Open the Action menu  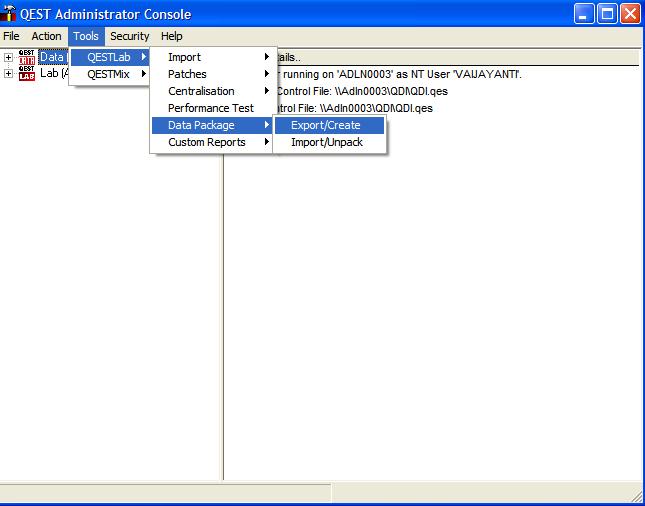pos(46,36)
